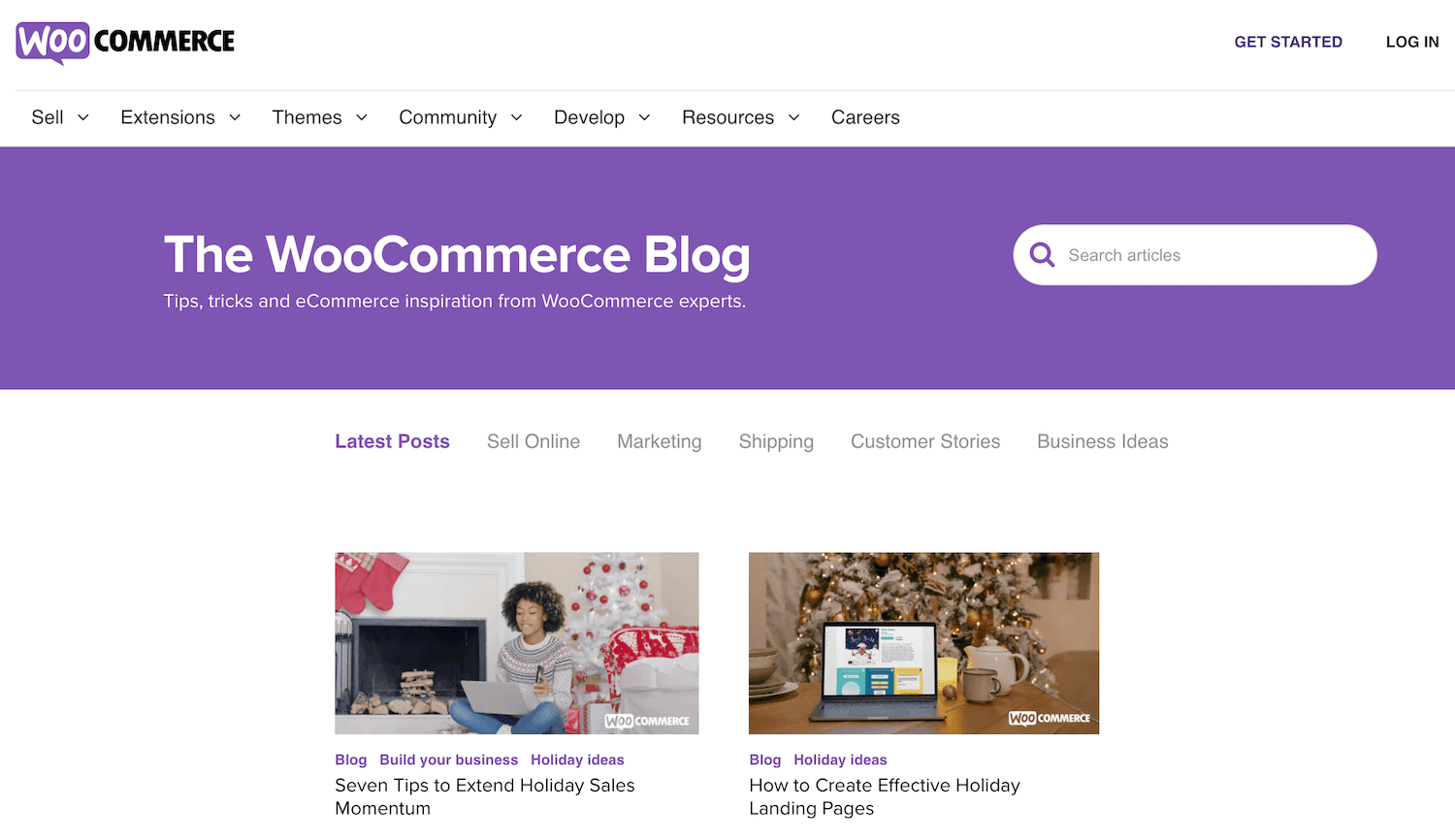Click the WooCommerce logo
Screen dimensions: 1455x840
click(x=124, y=42)
